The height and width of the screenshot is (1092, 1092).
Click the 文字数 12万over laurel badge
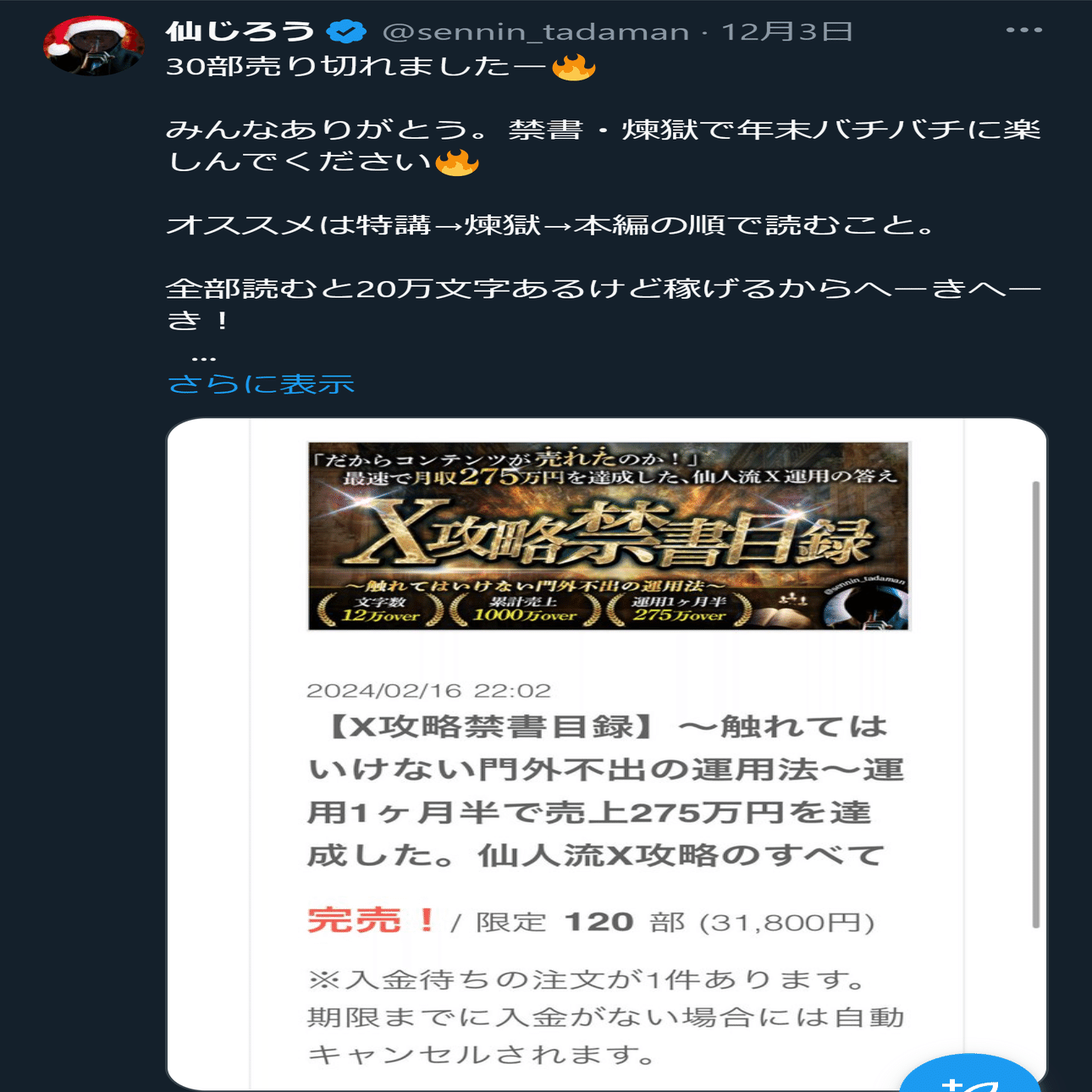(380, 609)
